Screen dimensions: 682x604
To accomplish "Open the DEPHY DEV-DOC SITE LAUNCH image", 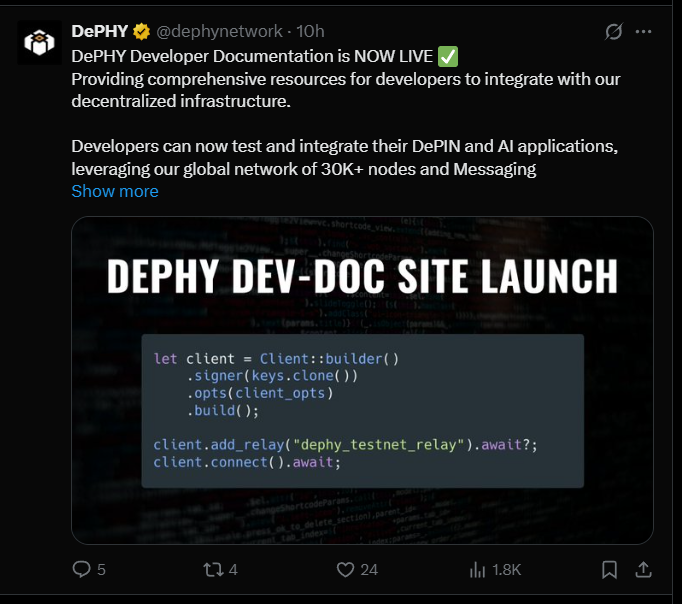I will (x=362, y=380).
